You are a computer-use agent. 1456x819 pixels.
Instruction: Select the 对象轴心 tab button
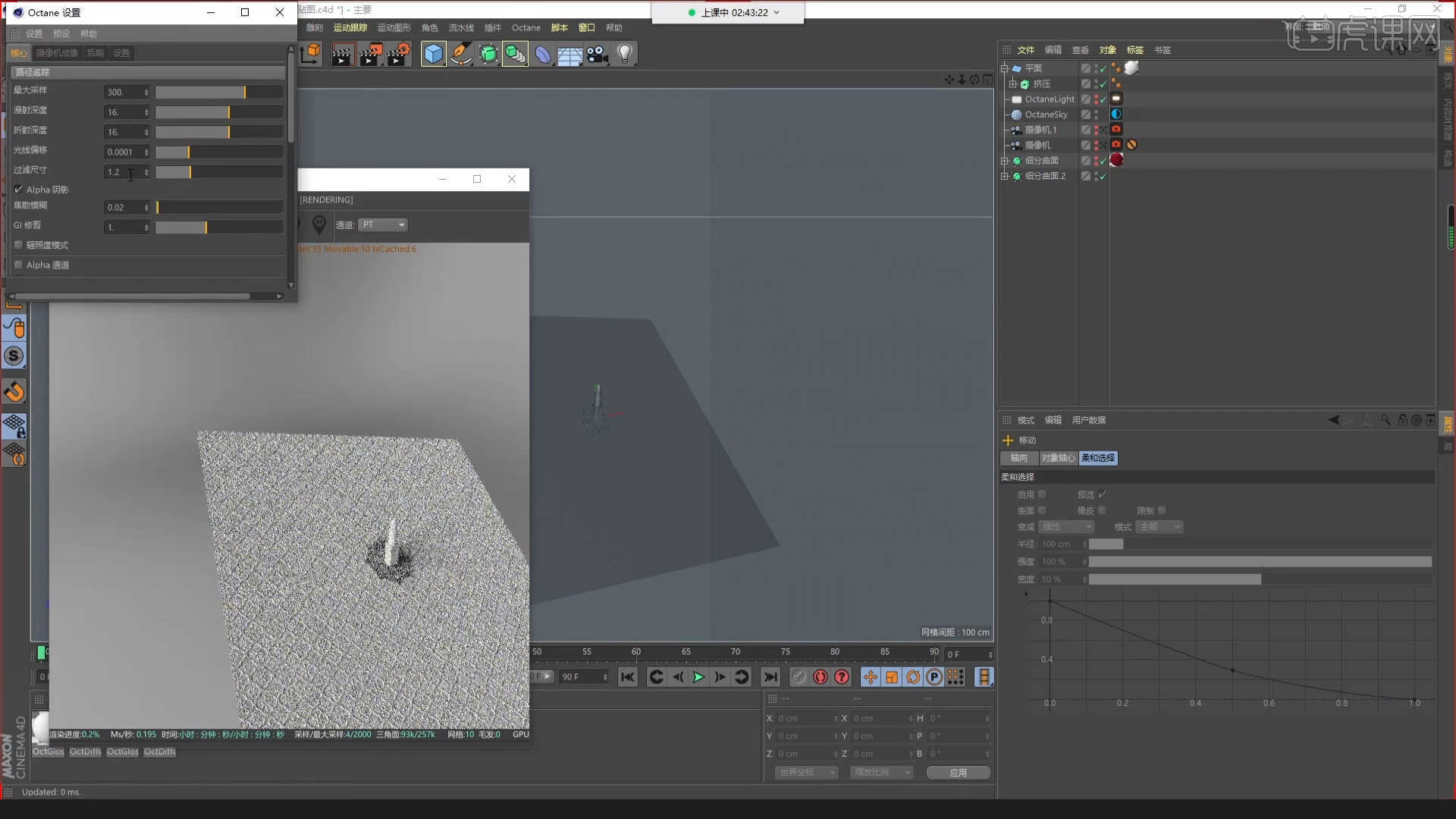click(1057, 458)
